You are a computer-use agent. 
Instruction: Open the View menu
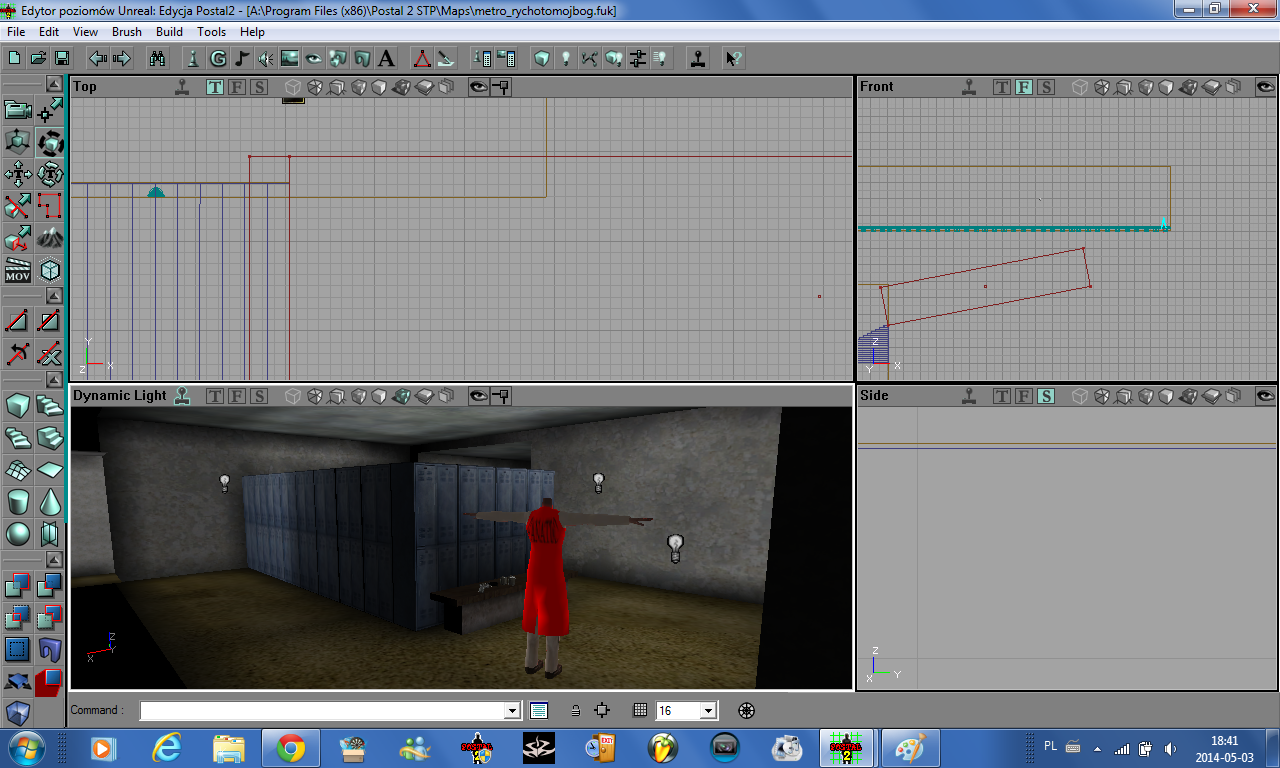point(86,32)
